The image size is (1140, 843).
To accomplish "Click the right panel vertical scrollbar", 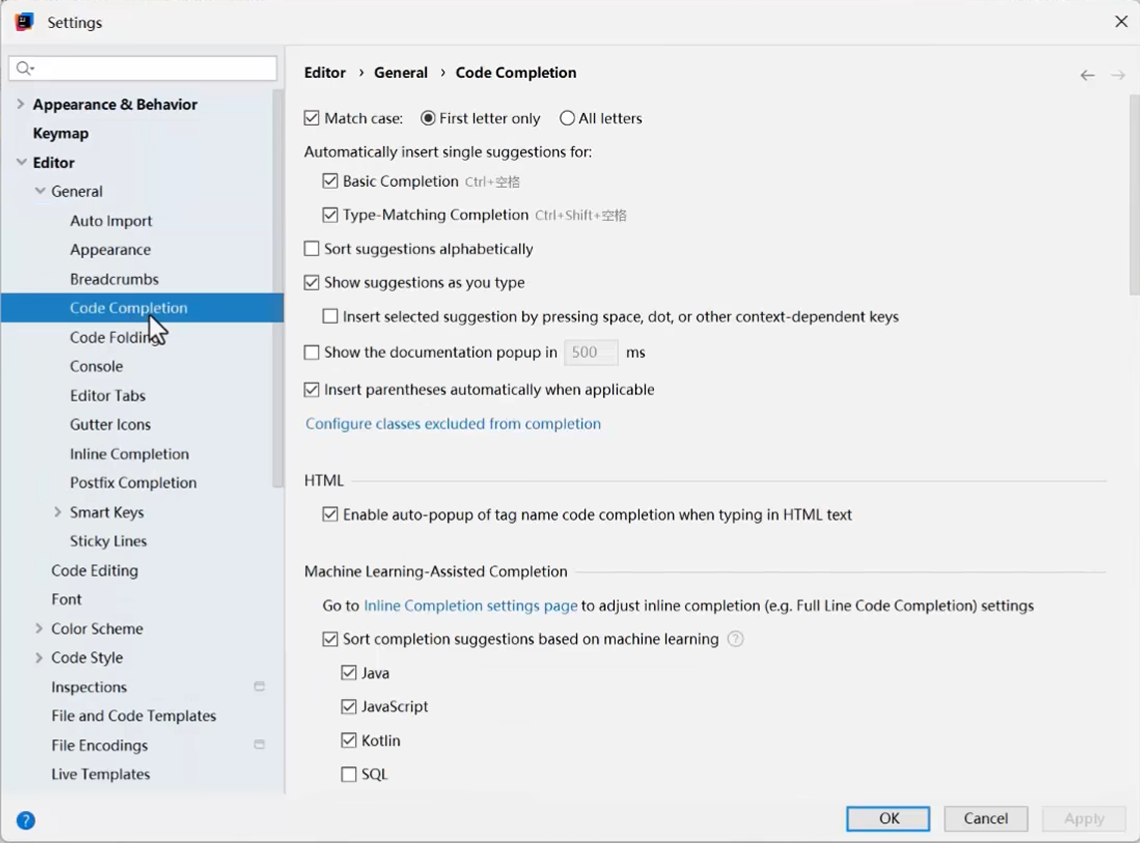I will 1133,195.
